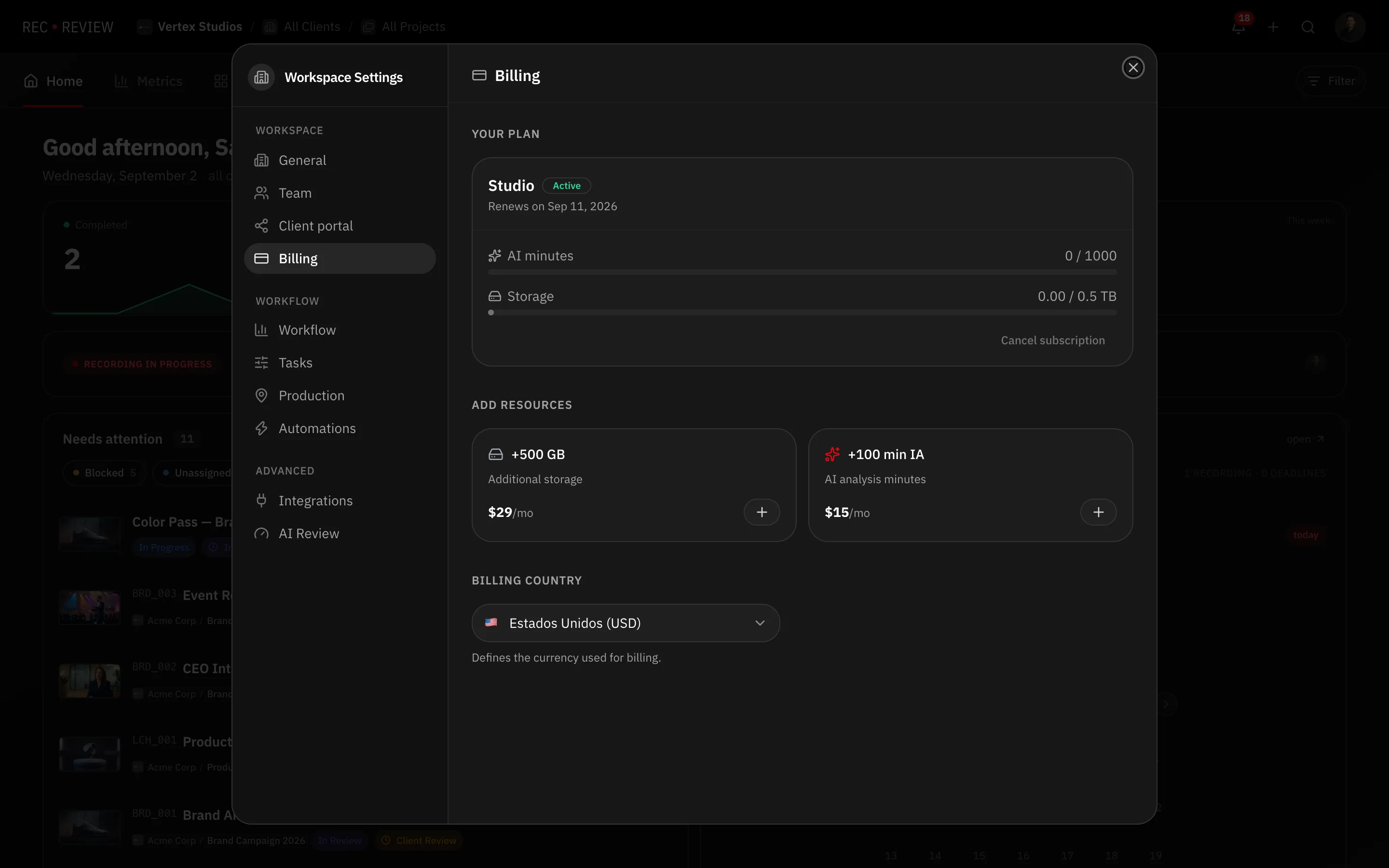The image size is (1389, 868).
Task: Click the +500 GB storage drive icon
Action: [495, 455]
